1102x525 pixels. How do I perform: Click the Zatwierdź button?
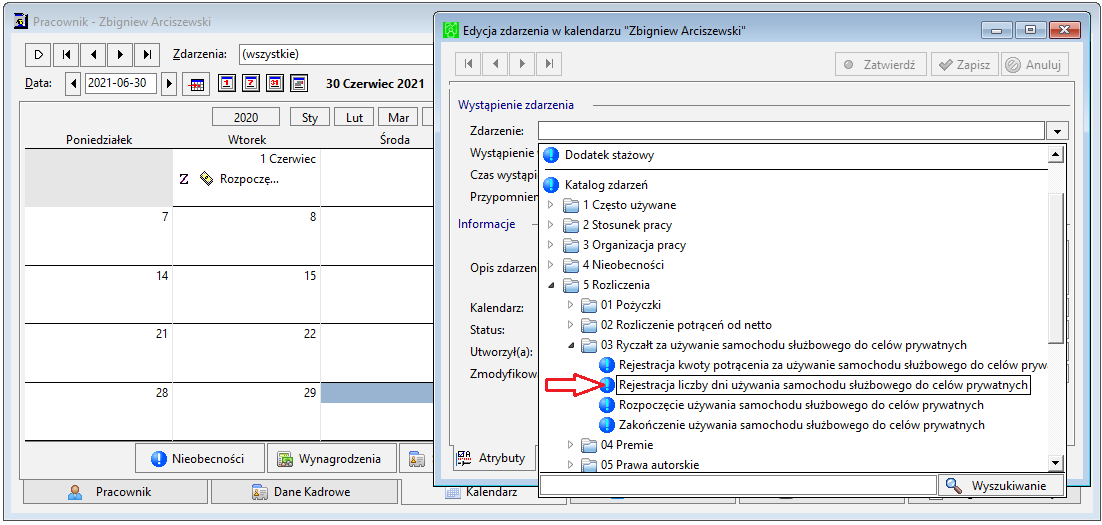(x=881, y=64)
